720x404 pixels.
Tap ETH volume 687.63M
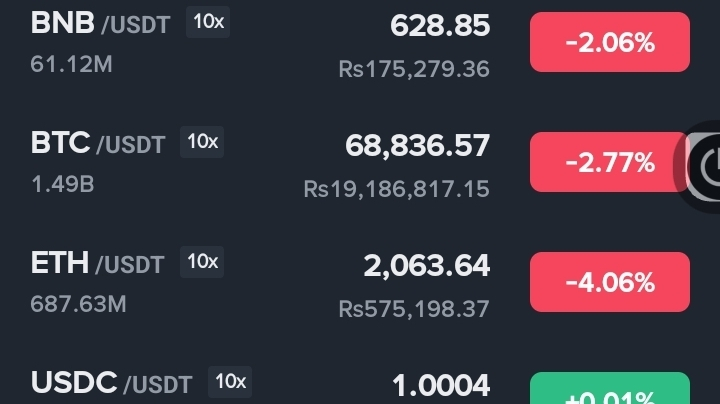(78, 304)
